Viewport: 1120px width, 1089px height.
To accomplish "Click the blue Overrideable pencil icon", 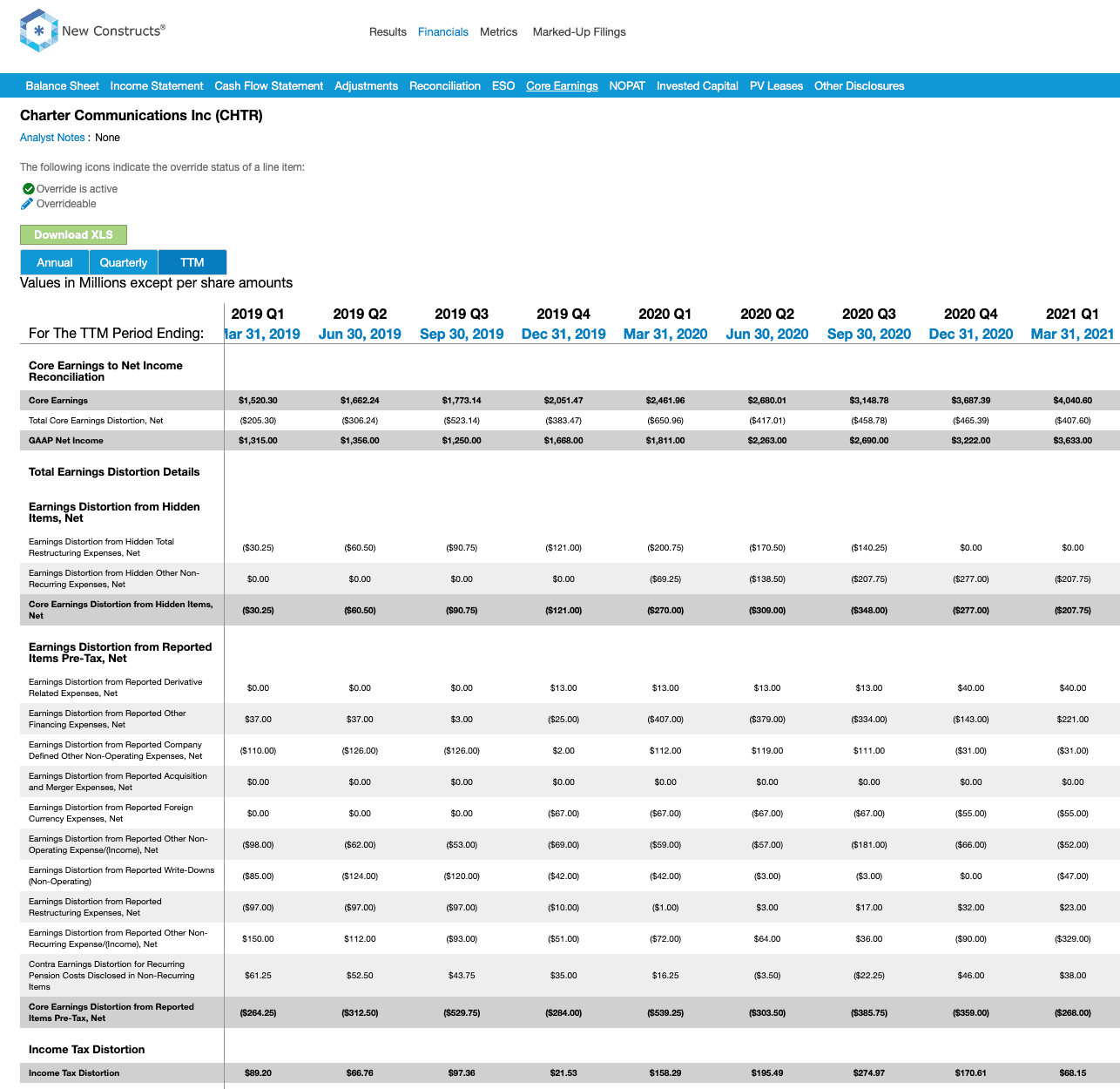I will [x=27, y=204].
